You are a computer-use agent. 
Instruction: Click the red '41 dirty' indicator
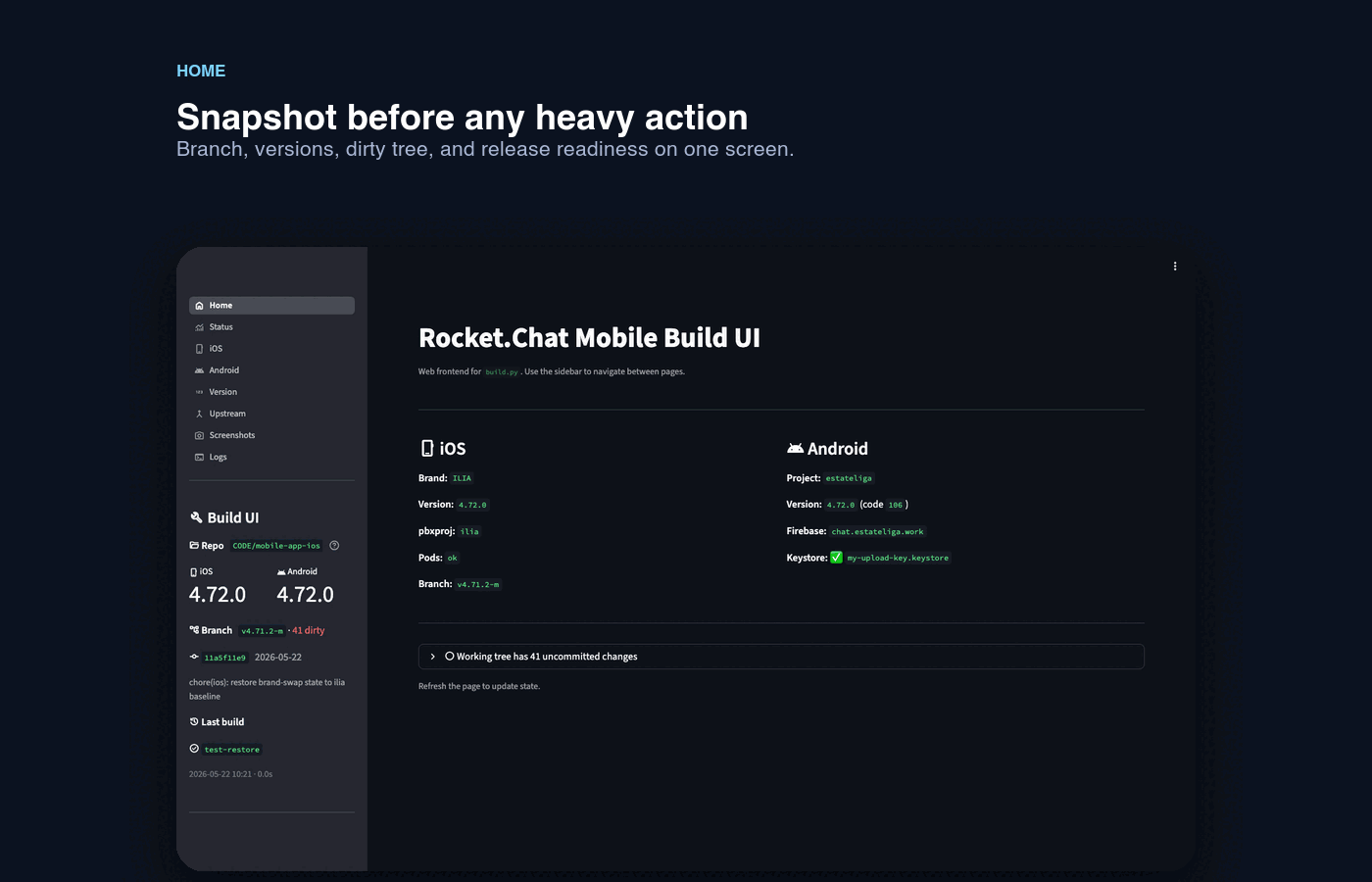309,630
